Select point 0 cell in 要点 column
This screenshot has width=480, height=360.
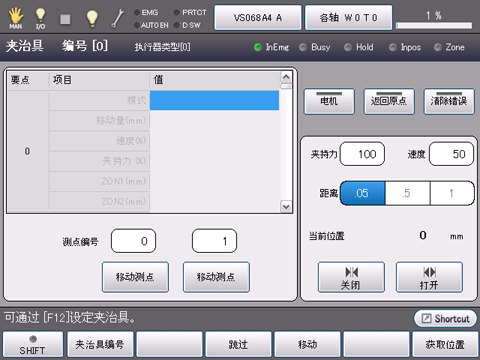coord(28,151)
